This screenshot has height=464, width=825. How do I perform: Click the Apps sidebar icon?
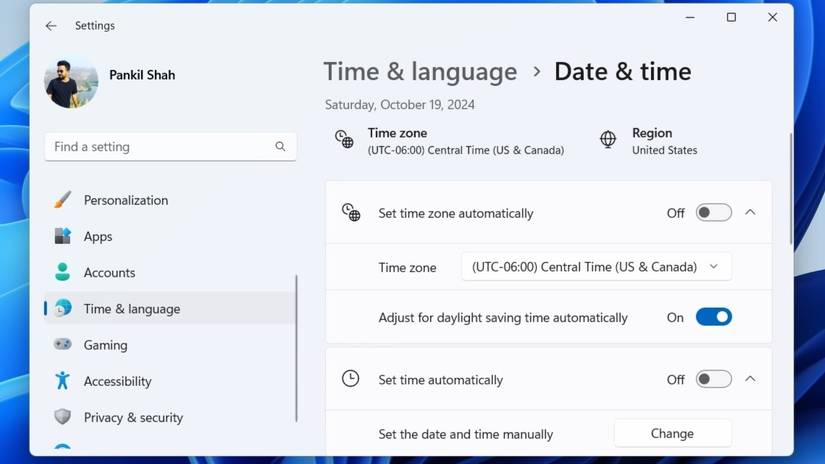click(x=63, y=236)
